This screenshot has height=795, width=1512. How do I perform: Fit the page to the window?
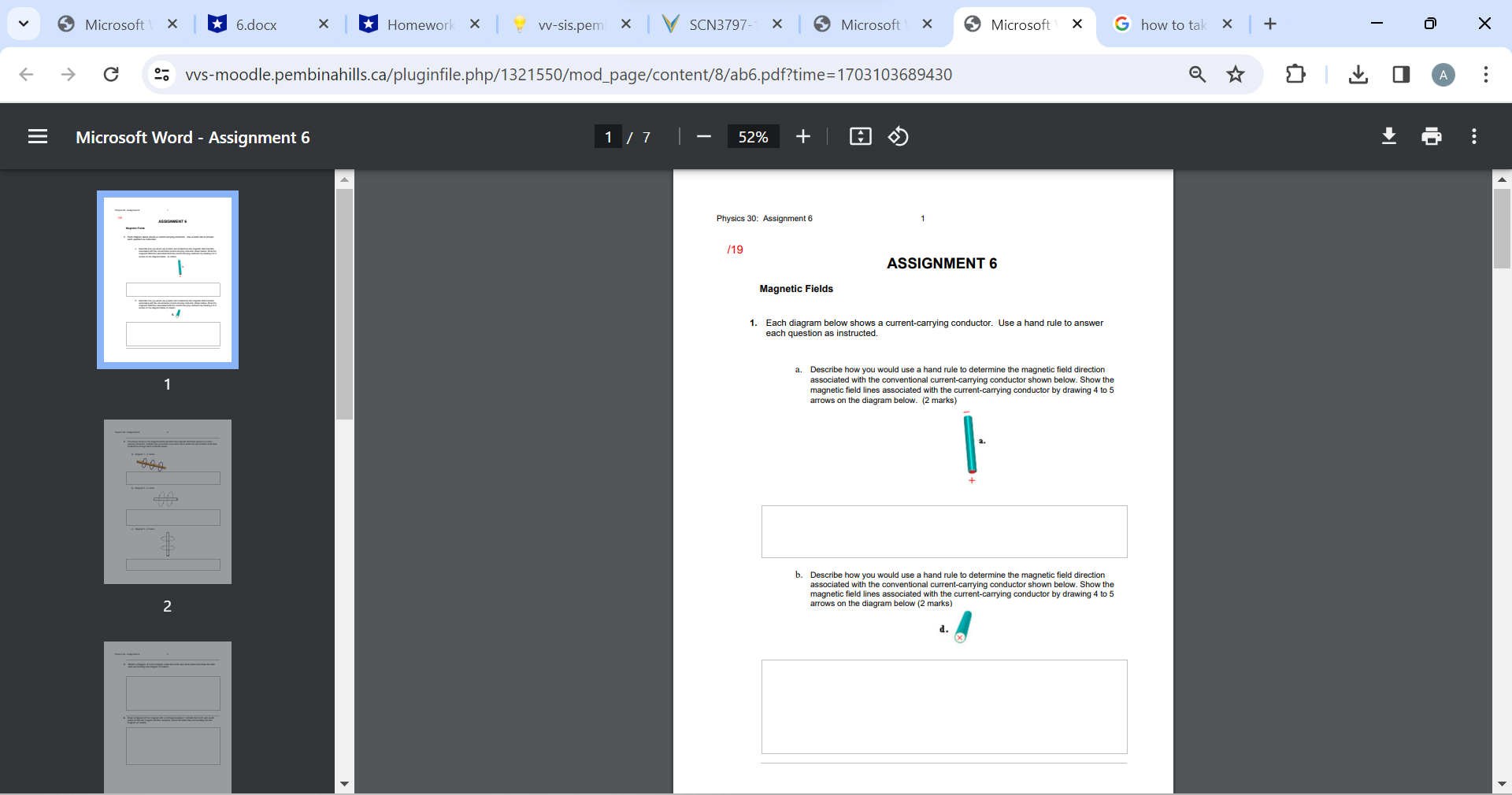coord(860,136)
